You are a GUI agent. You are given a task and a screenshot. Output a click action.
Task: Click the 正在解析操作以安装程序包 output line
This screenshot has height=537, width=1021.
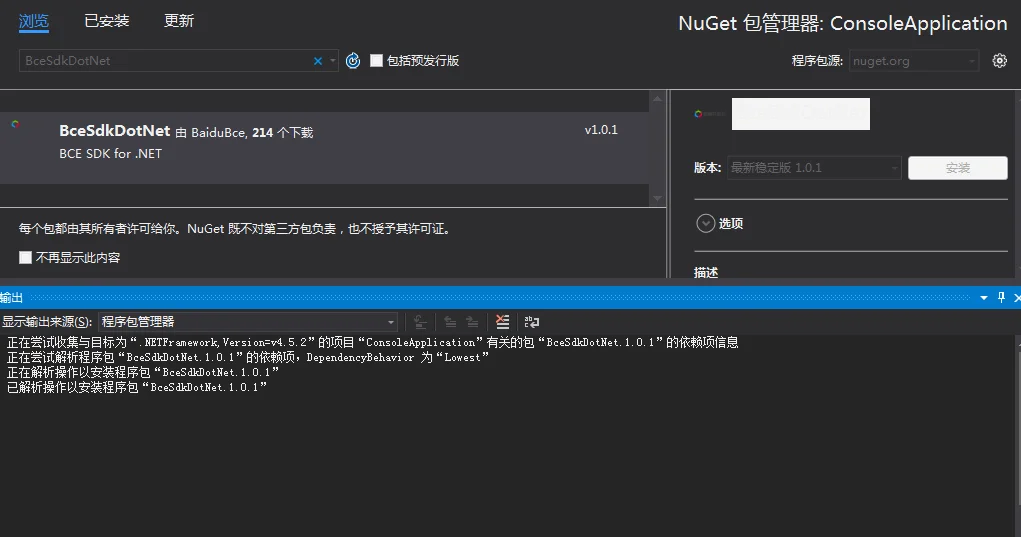143,372
